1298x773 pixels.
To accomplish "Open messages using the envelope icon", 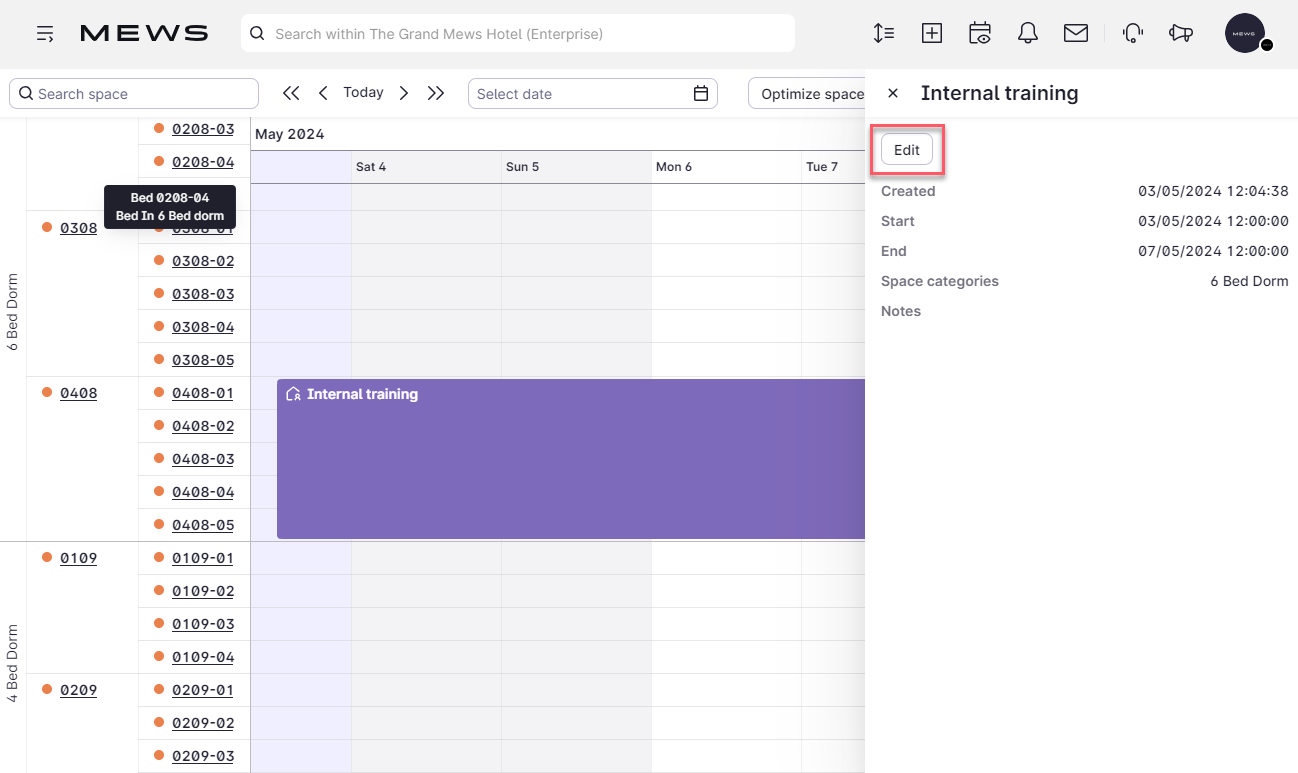I will pyautogui.click(x=1075, y=33).
